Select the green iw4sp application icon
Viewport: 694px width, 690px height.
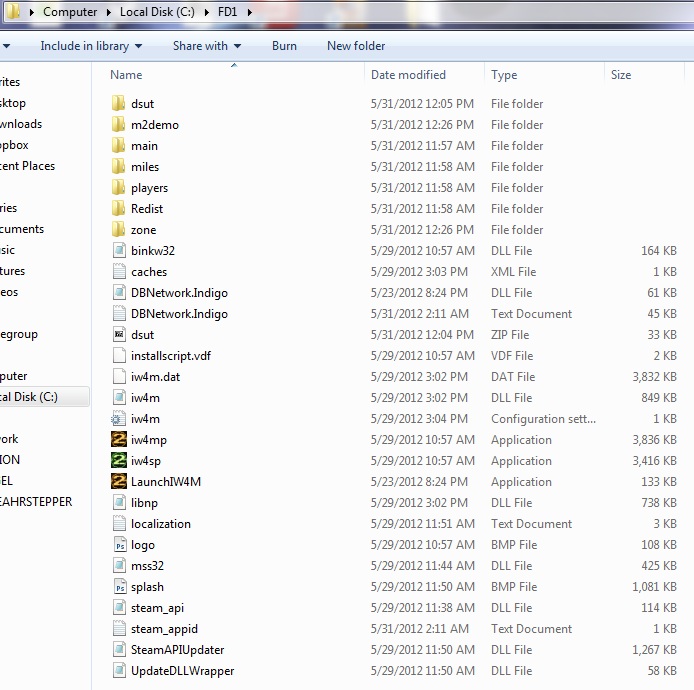(119, 460)
